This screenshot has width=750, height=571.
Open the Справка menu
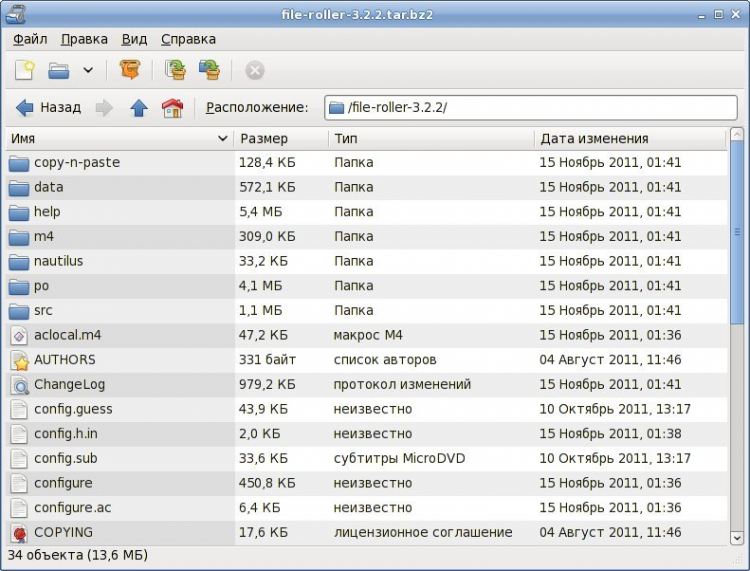click(188, 39)
